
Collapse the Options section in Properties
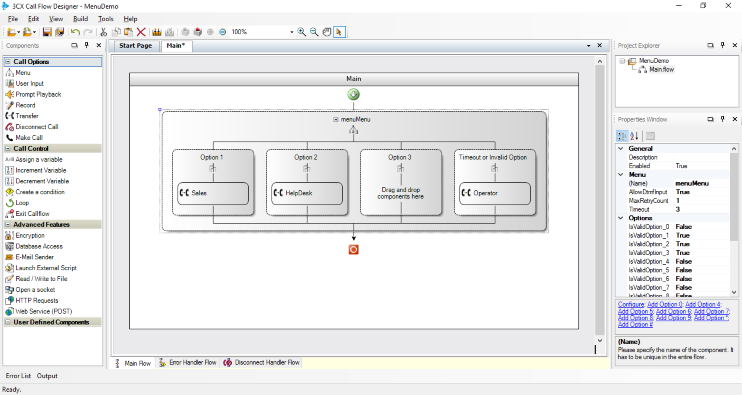[x=621, y=218]
